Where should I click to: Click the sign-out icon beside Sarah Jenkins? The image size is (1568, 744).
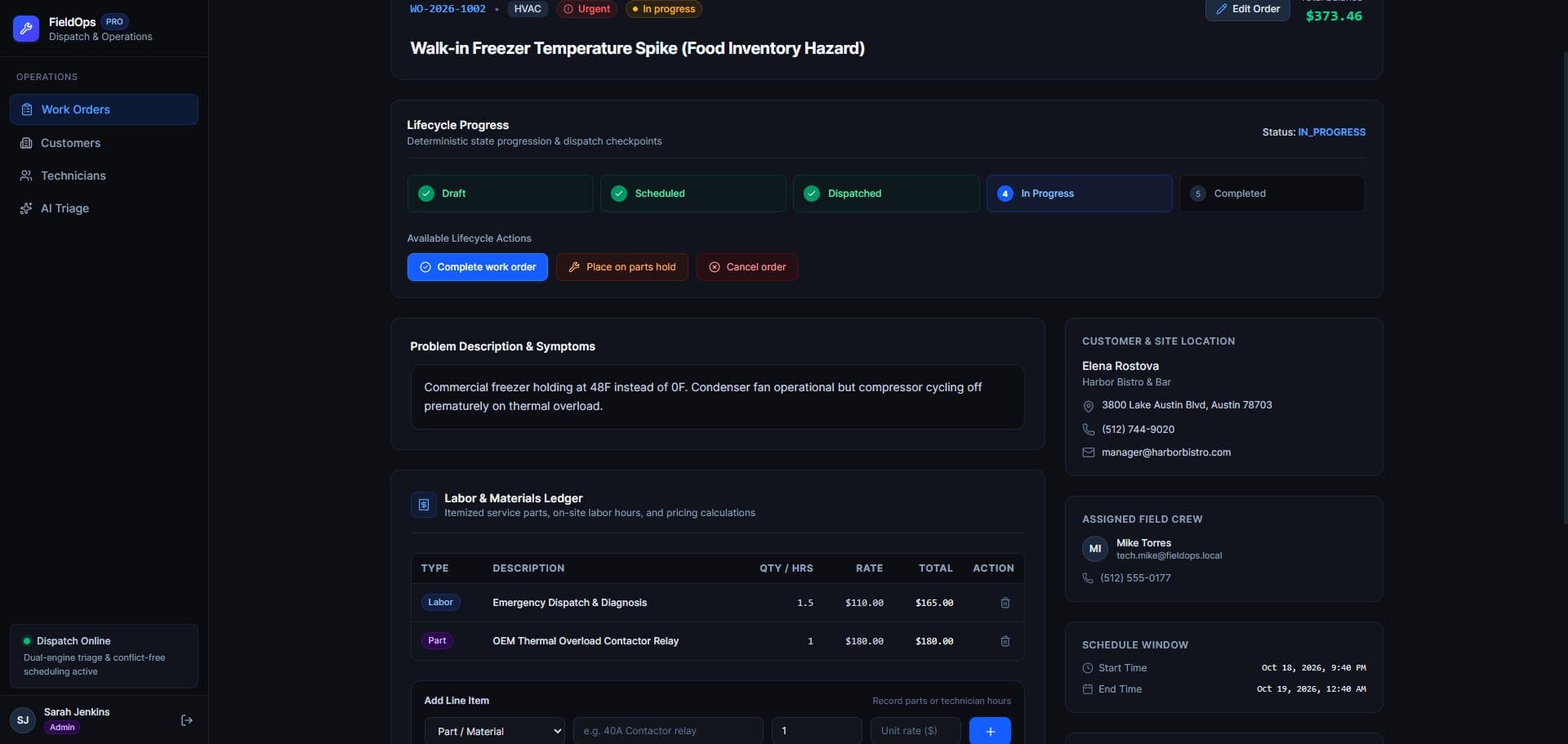pos(187,720)
